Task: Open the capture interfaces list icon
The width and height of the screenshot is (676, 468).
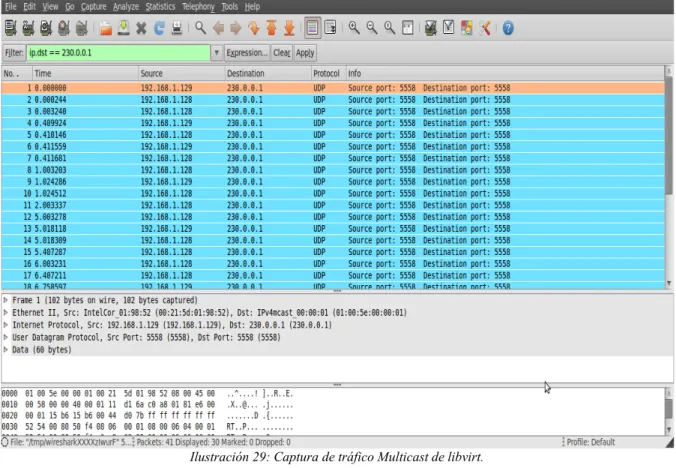Action: 11,28
